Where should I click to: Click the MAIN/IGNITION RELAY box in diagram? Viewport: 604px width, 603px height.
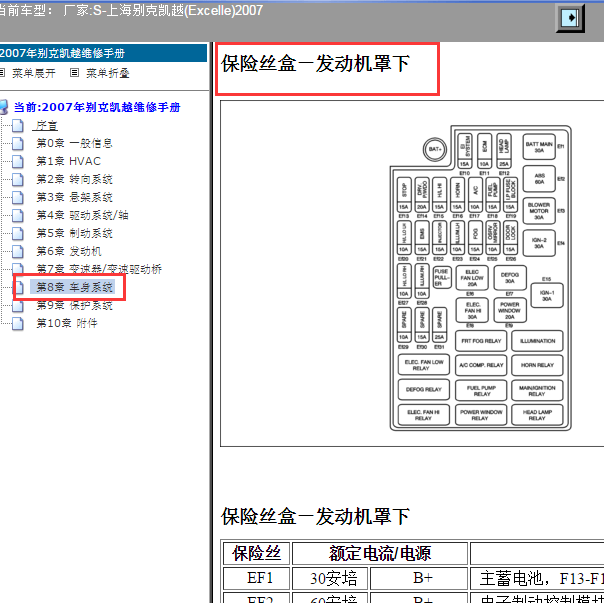tap(537, 391)
